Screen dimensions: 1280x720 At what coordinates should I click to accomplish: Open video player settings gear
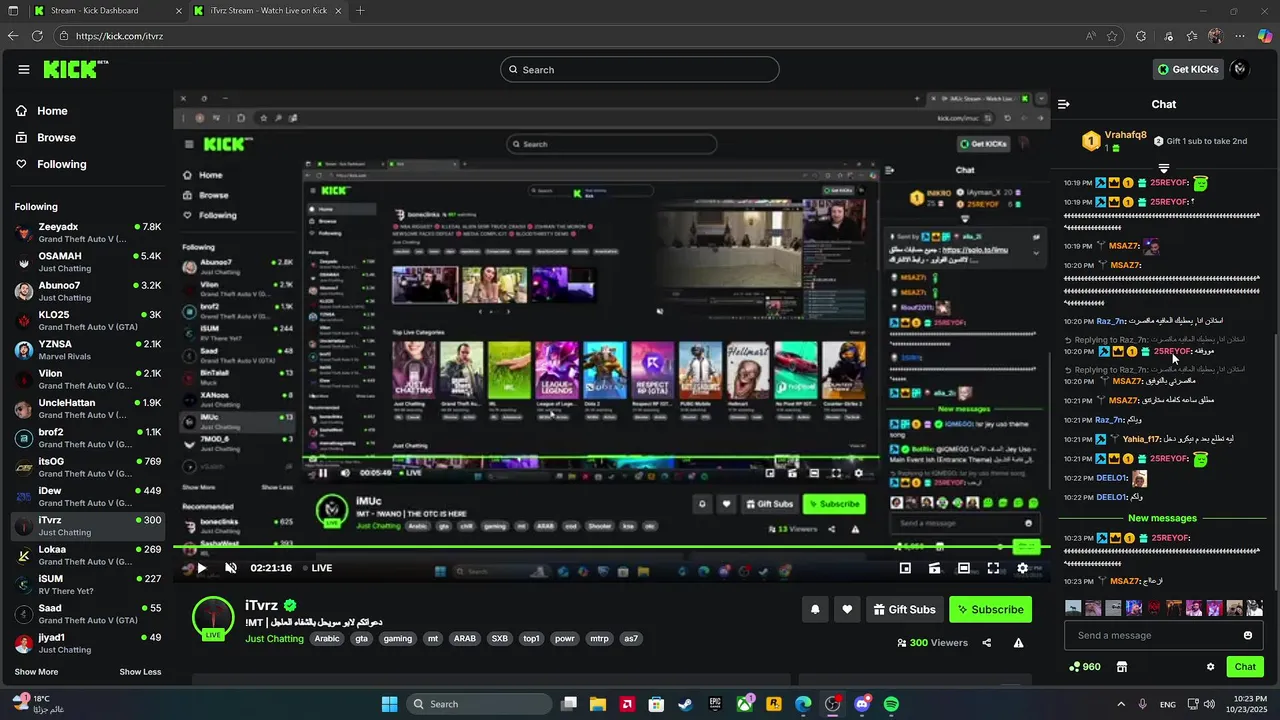(x=1022, y=568)
